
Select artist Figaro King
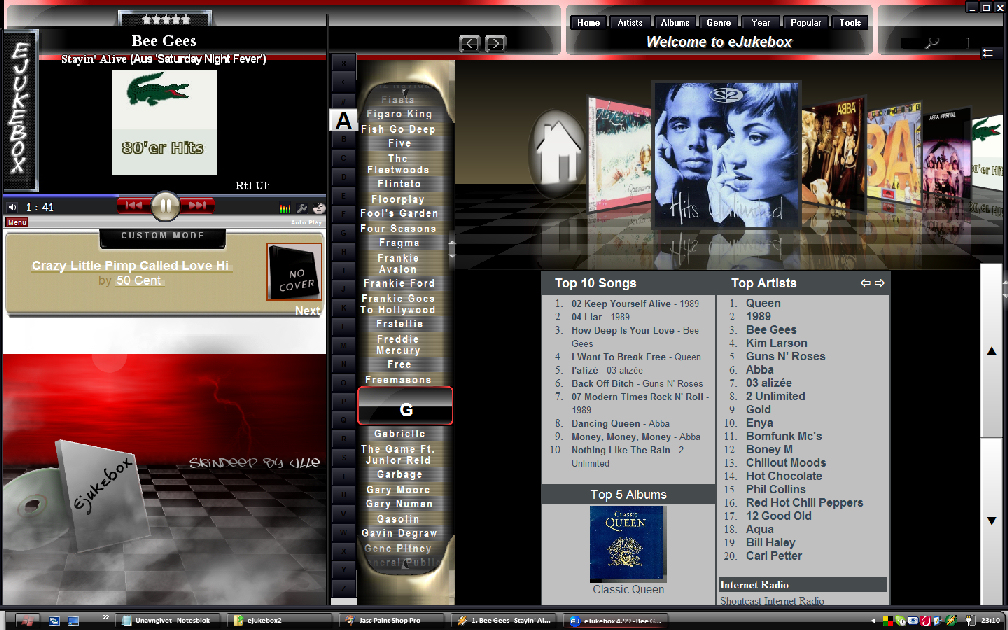[399, 114]
